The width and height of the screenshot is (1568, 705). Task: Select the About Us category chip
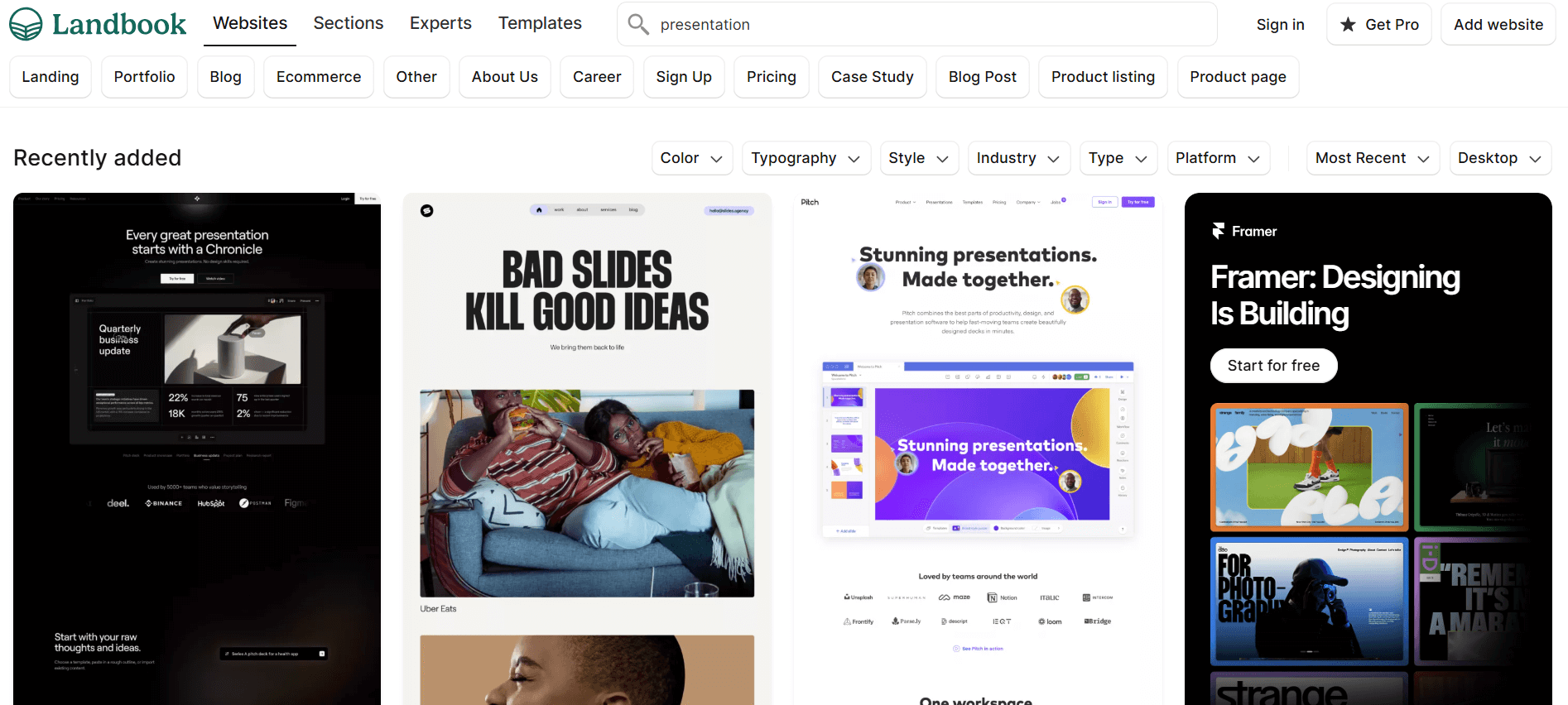(x=505, y=77)
